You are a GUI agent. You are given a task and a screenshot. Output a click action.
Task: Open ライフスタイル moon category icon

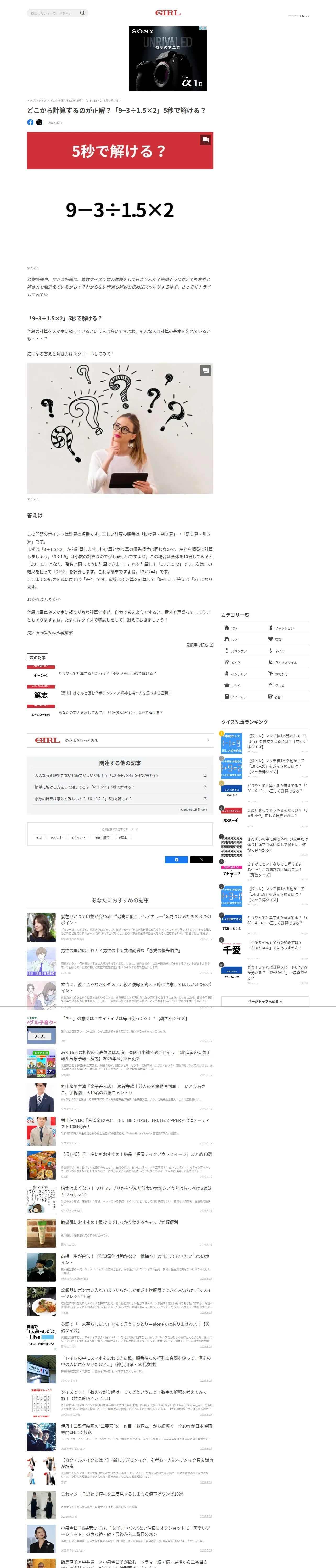(271, 662)
